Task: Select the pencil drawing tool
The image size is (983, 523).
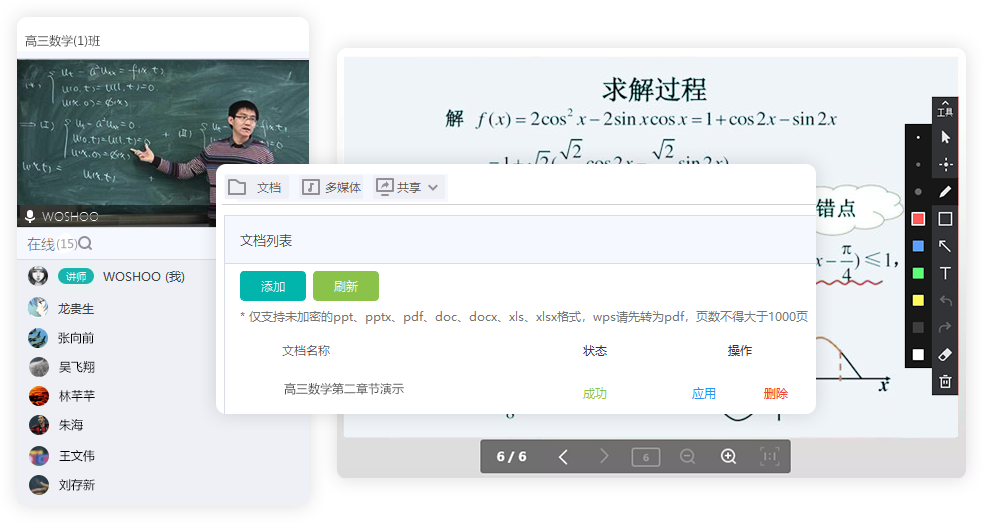Action: 945,192
